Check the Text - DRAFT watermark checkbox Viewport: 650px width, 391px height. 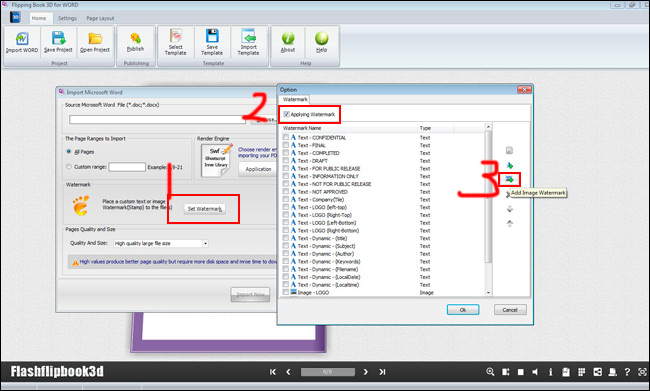coord(286,160)
